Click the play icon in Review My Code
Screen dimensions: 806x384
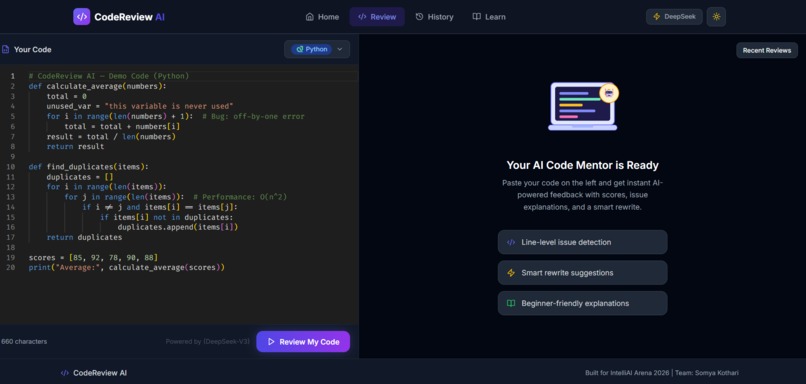pyautogui.click(x=271, y=342)
